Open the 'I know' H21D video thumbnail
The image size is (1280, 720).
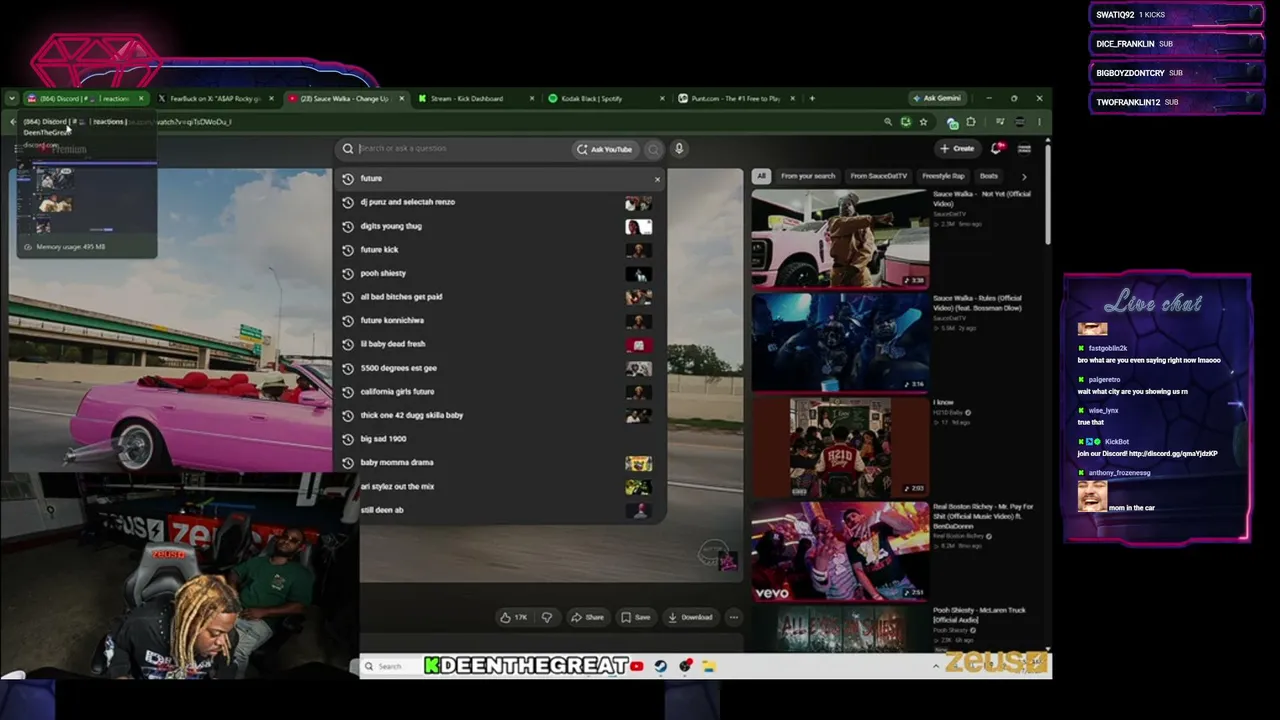coord(840,447)
